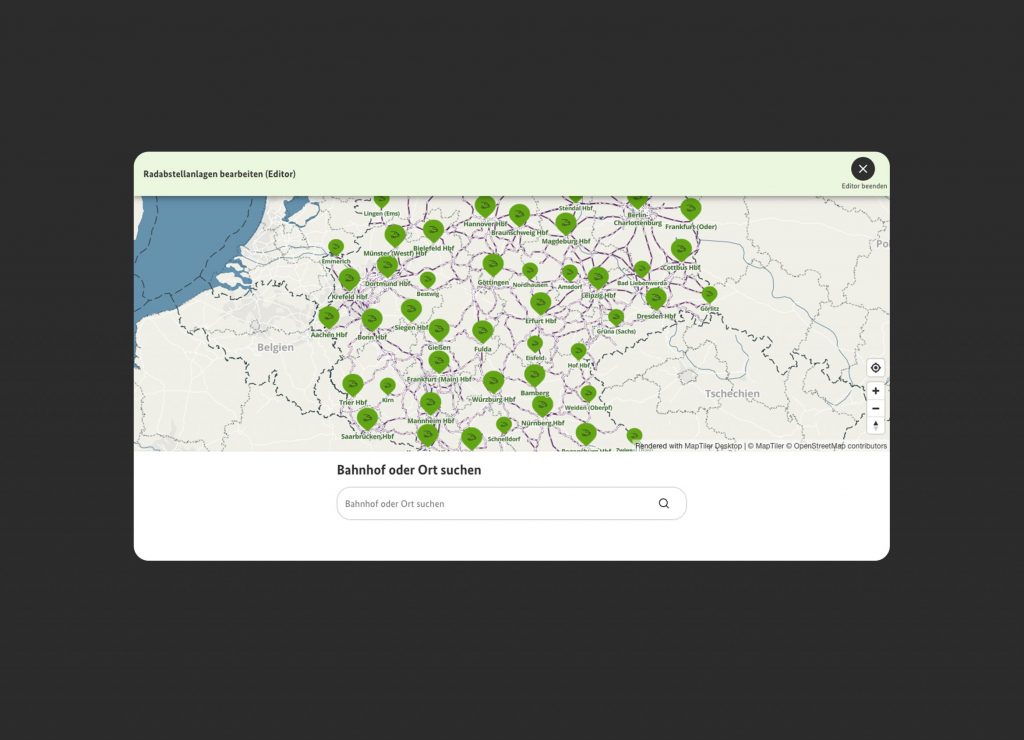The image size is (1024, 740).
Task: Zoom out of the map
Action: 876,408
